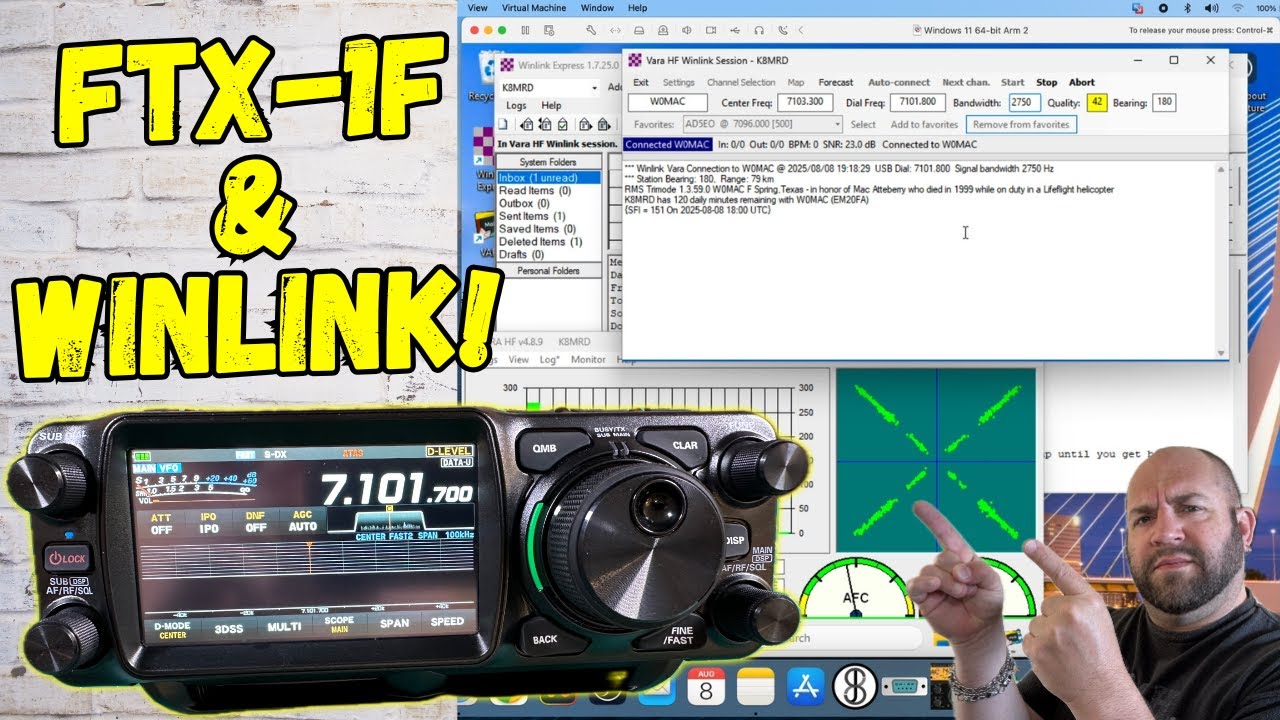Click the new message icon in Winlink Express
The width and height of the screenshot is (1280, 720).
(x=503, y=124)
